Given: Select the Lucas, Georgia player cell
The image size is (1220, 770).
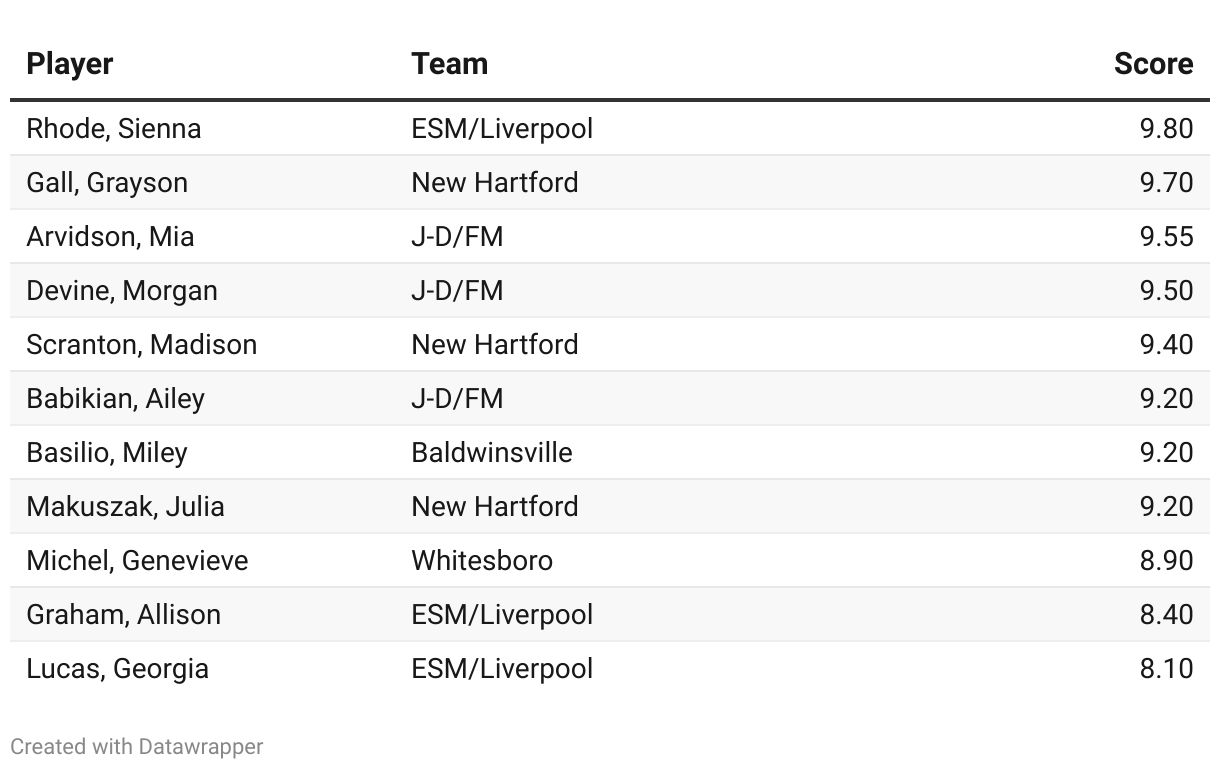Looking at the screenshot, I should [x=118, y=669].
